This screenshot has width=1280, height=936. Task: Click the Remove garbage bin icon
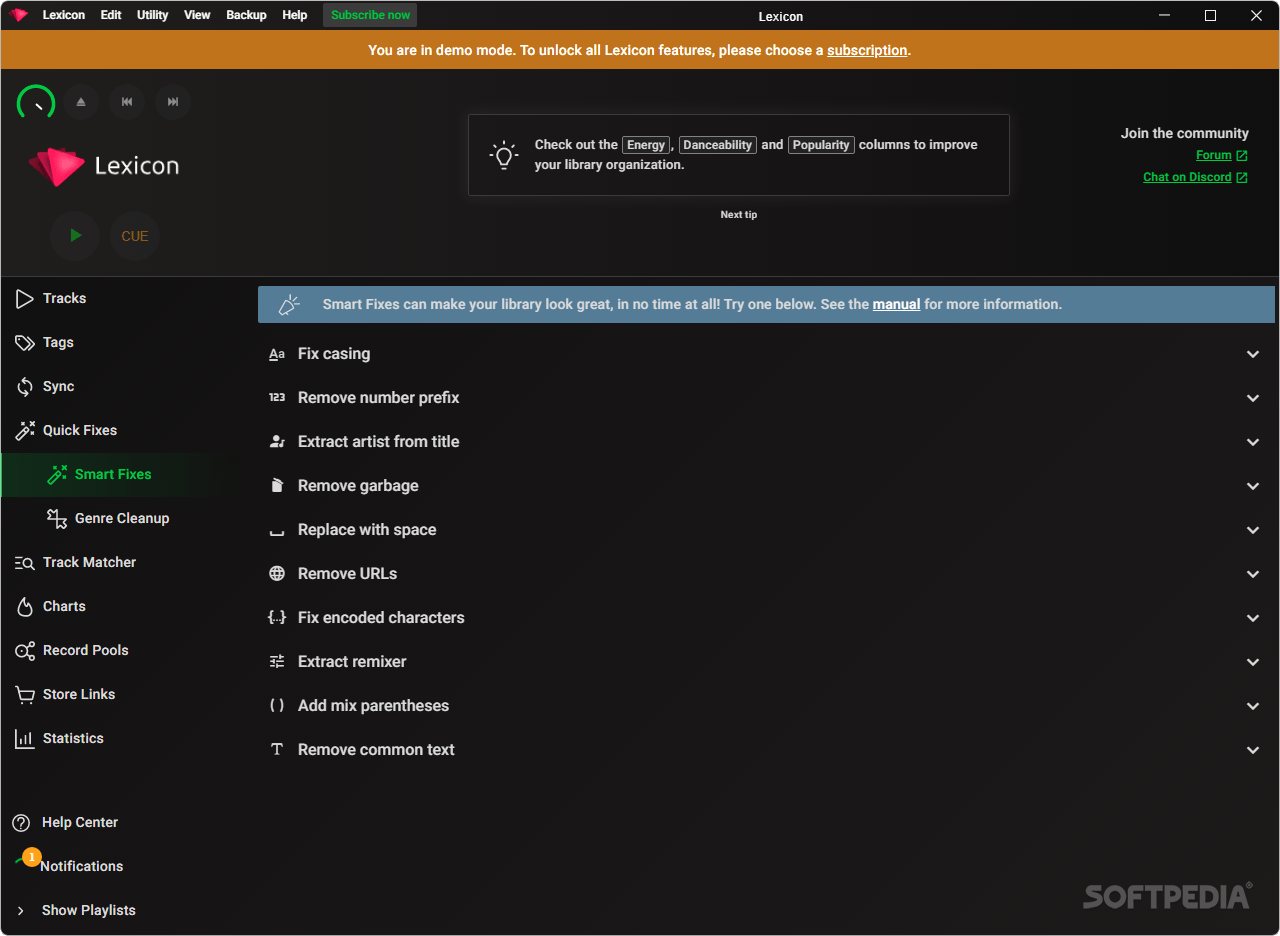[277, 486]
